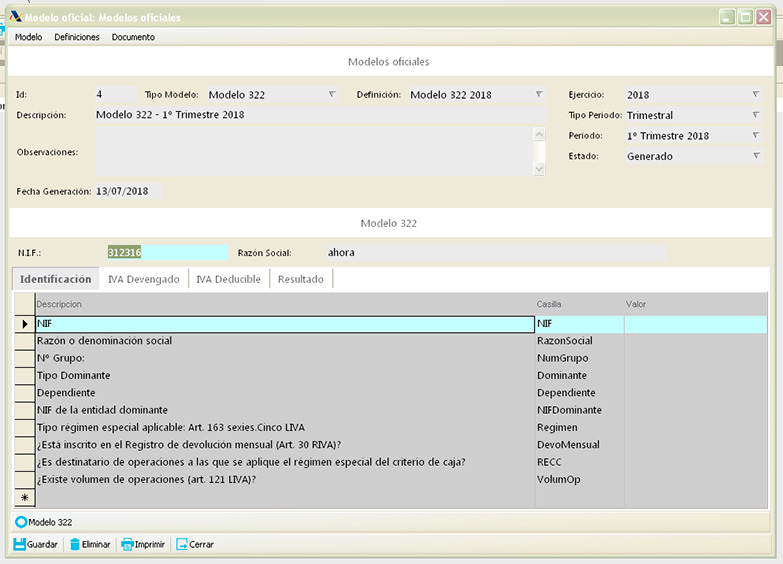Screen dimensions: 783x564
Task: Expand the Tipo Periodo dropdown
Action: (x=756, y=115)
